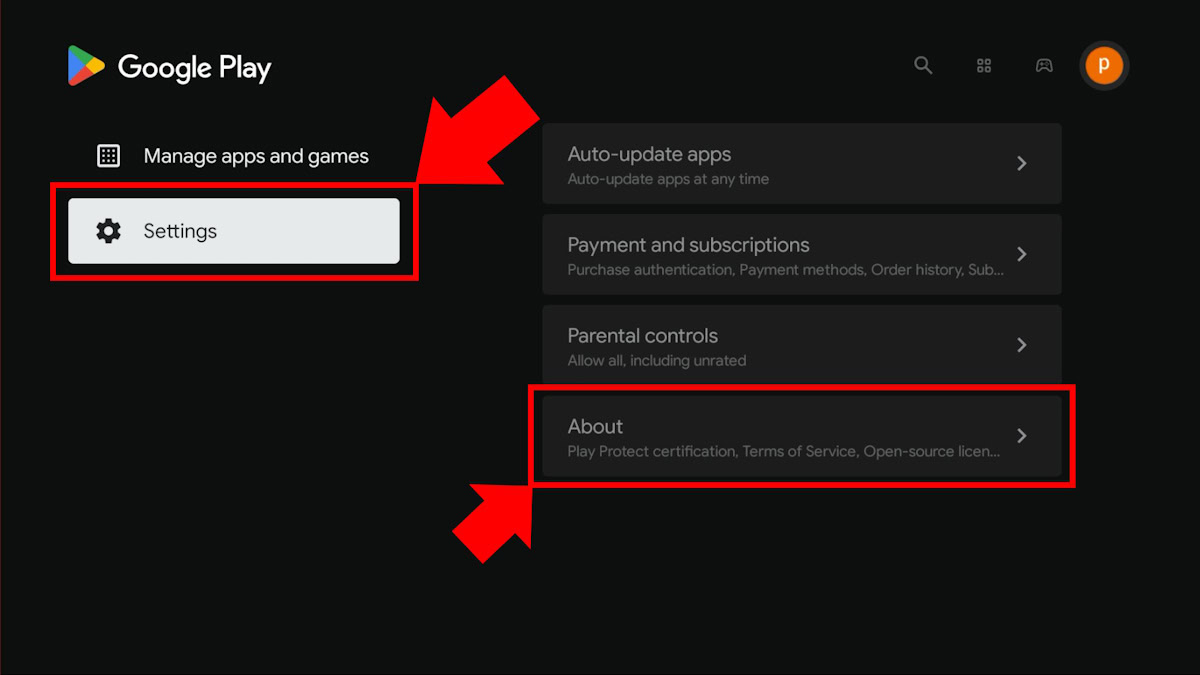Open the About section
This screenshot has height=675, width=1200.
point(802,436)
